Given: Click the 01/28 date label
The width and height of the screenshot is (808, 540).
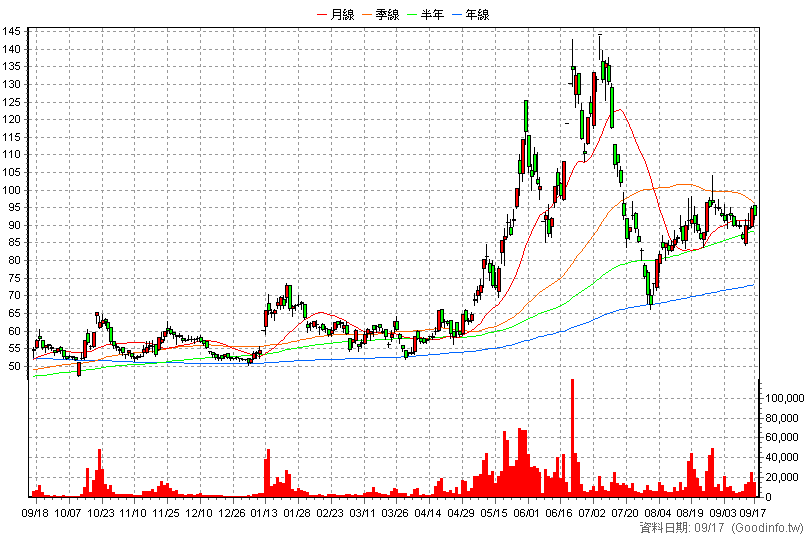Looking at the screenshot, I should click(x=297, y=513).
